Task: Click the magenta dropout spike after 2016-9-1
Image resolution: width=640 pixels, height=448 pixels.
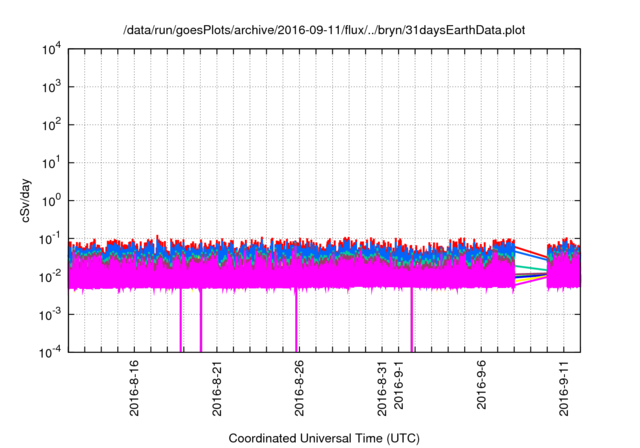Action: click(411, 320)
